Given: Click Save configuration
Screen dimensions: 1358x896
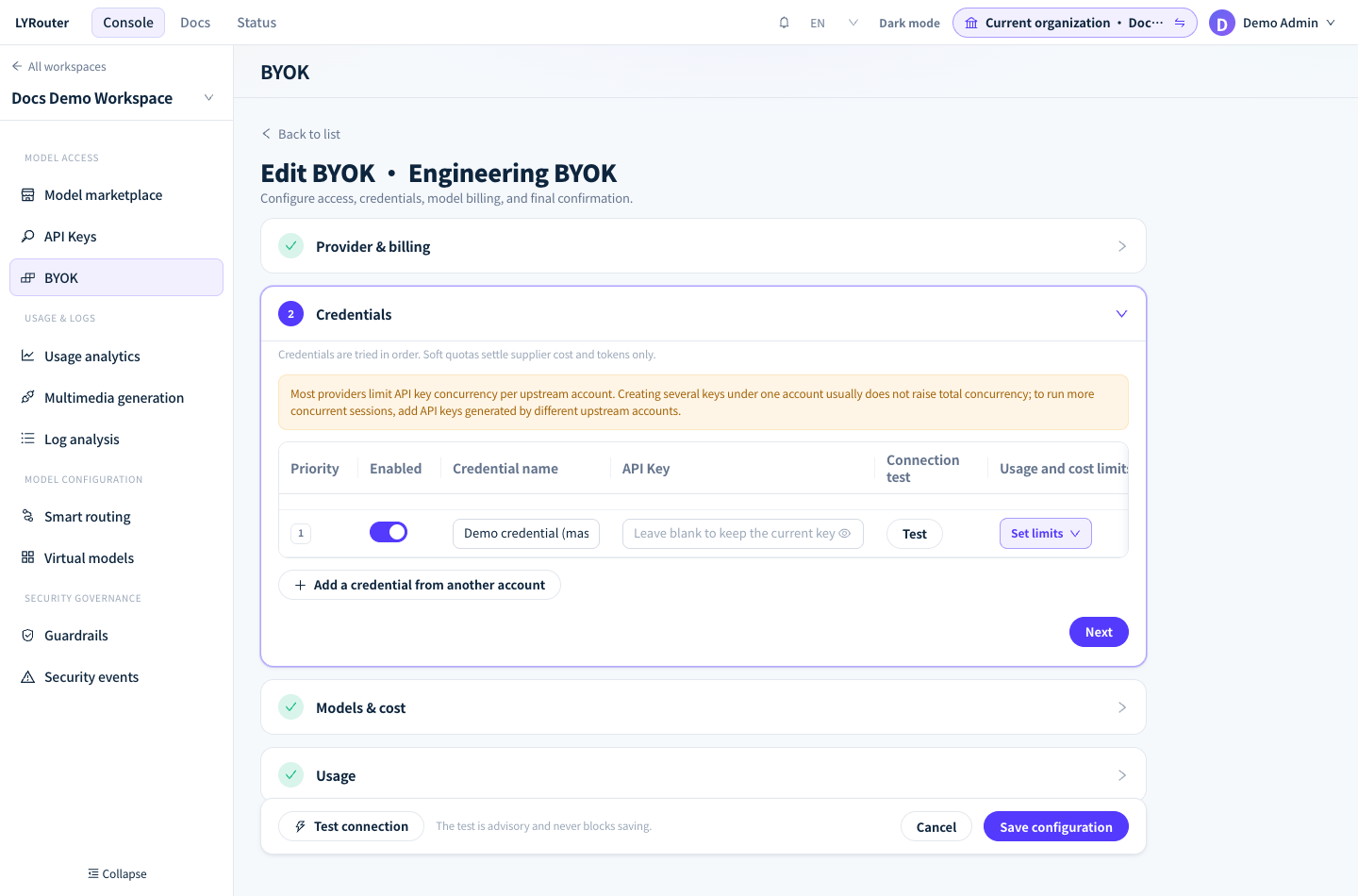Looking at the screenshot, I should pos(1056,826).
